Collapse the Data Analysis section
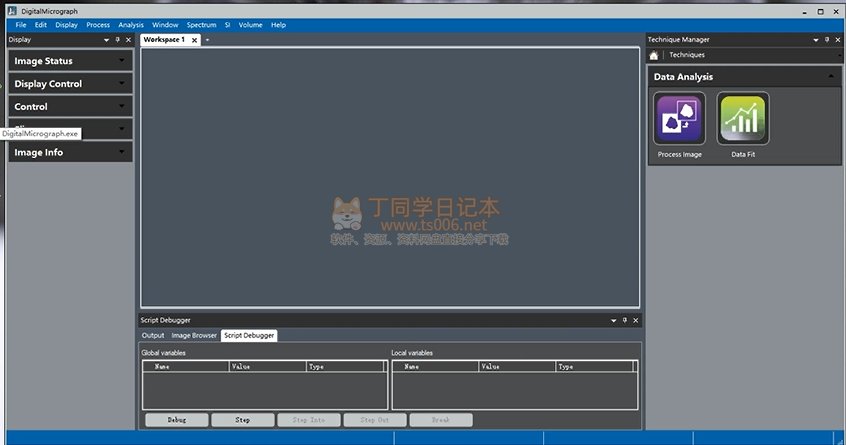 coord(831,77)
